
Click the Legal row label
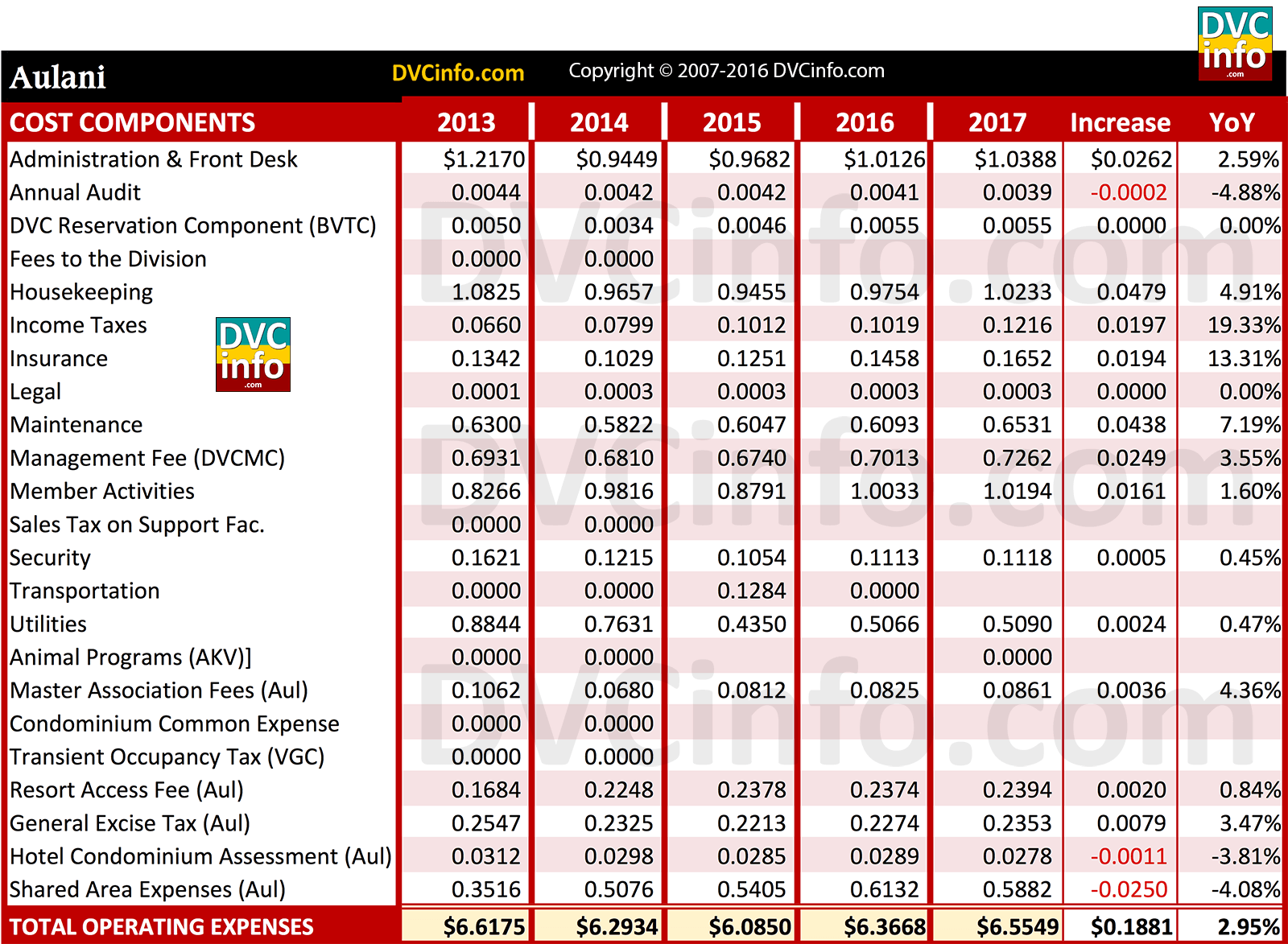(35, 392)
